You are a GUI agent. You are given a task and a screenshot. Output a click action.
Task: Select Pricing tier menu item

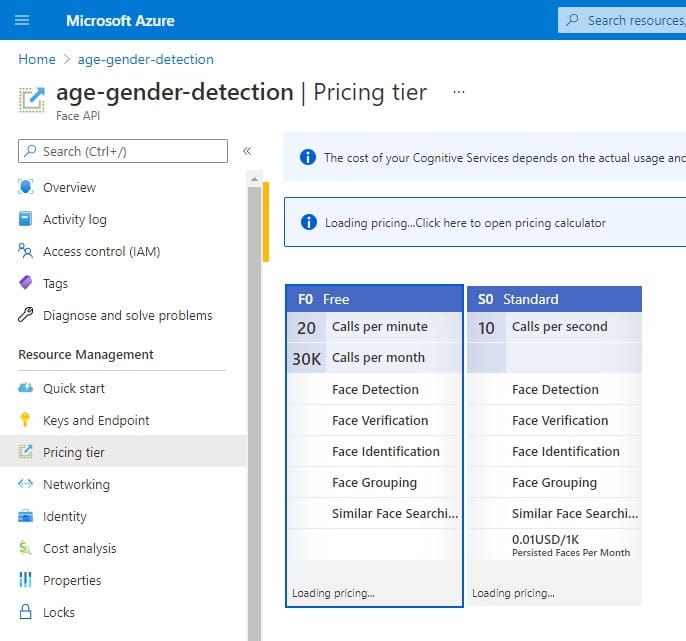123,452
